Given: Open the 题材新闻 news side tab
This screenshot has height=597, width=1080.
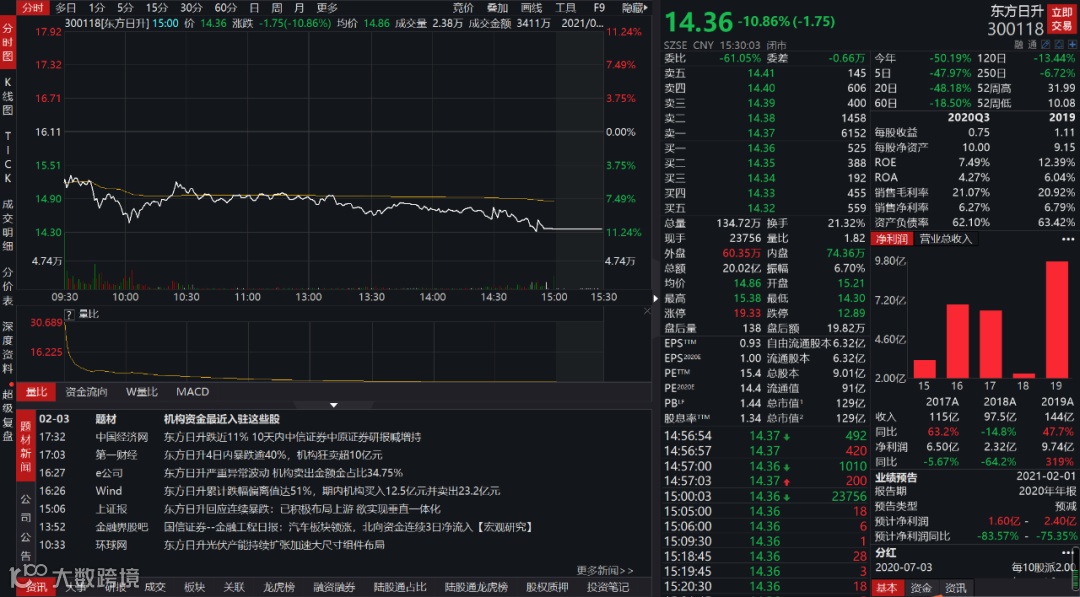Looking at the screenshot, I should click(x=25, y=448).
